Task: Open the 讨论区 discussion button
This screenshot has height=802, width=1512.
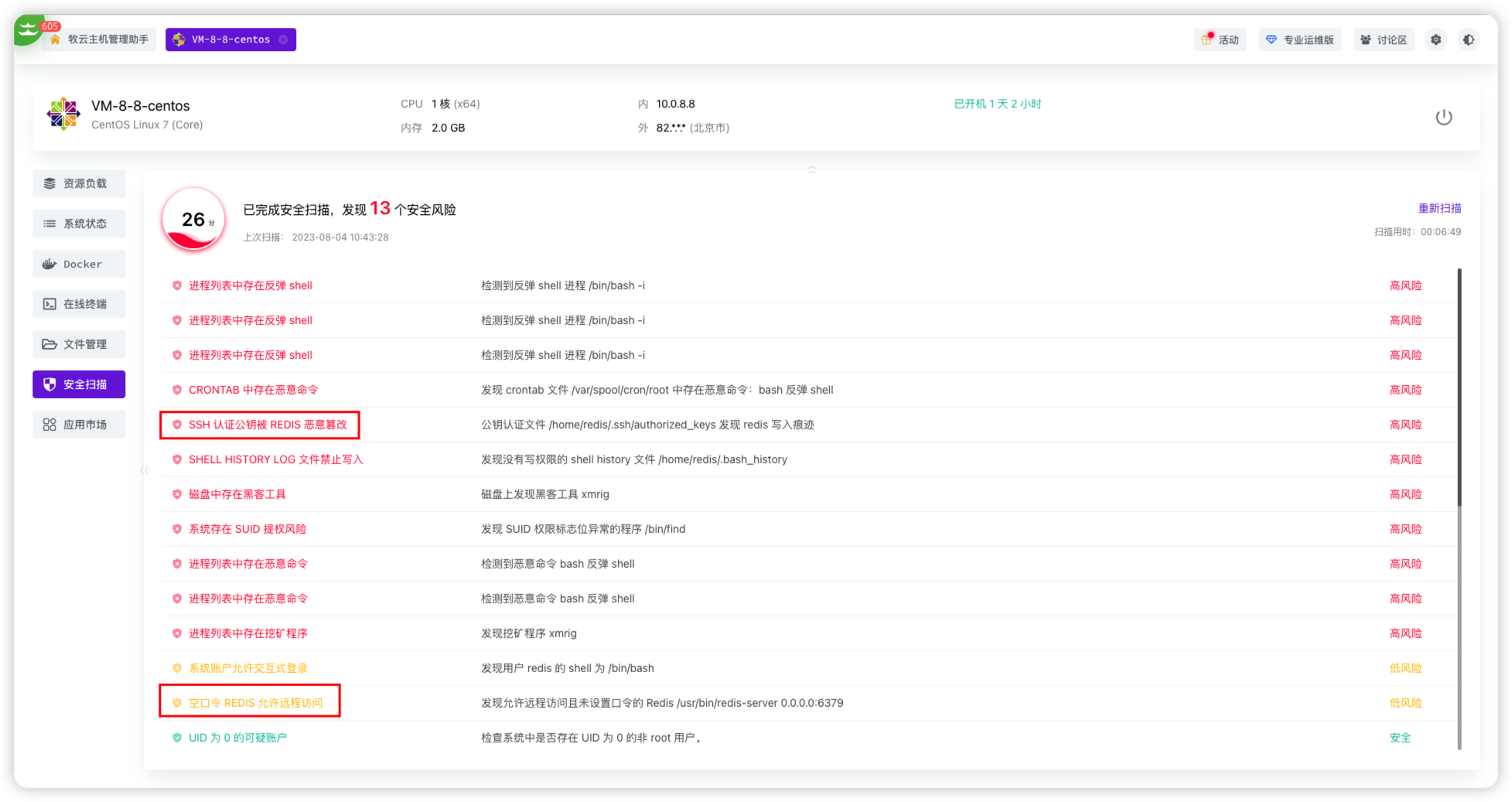Action: [1384, 39]
